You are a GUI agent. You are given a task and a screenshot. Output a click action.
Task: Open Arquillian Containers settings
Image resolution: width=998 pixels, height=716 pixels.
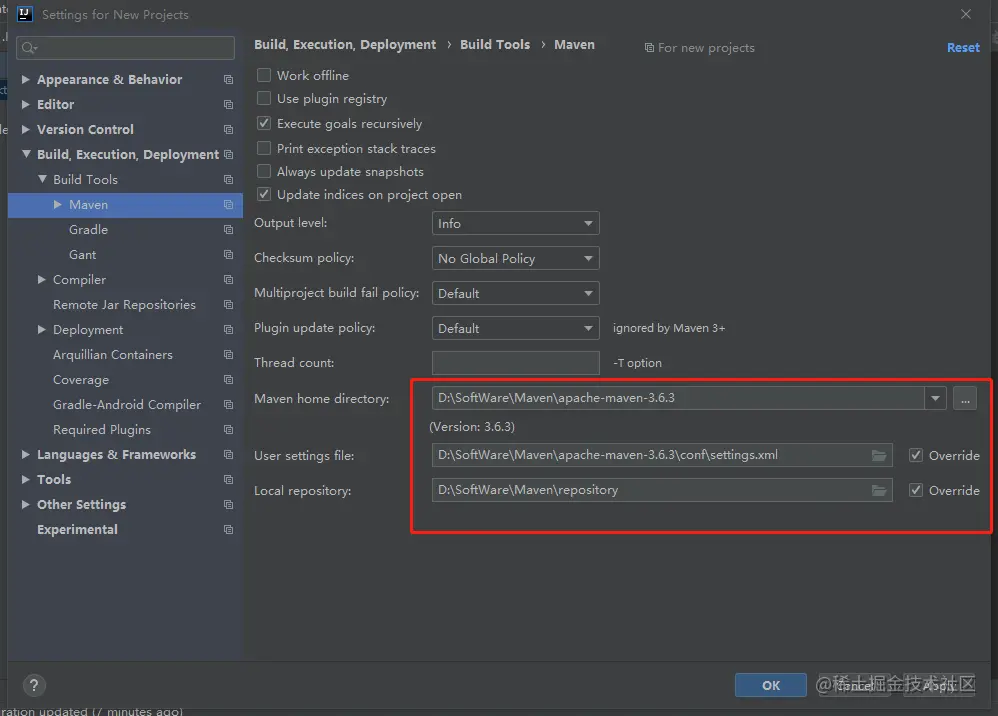pyautogui.click(x=113, y=354)
